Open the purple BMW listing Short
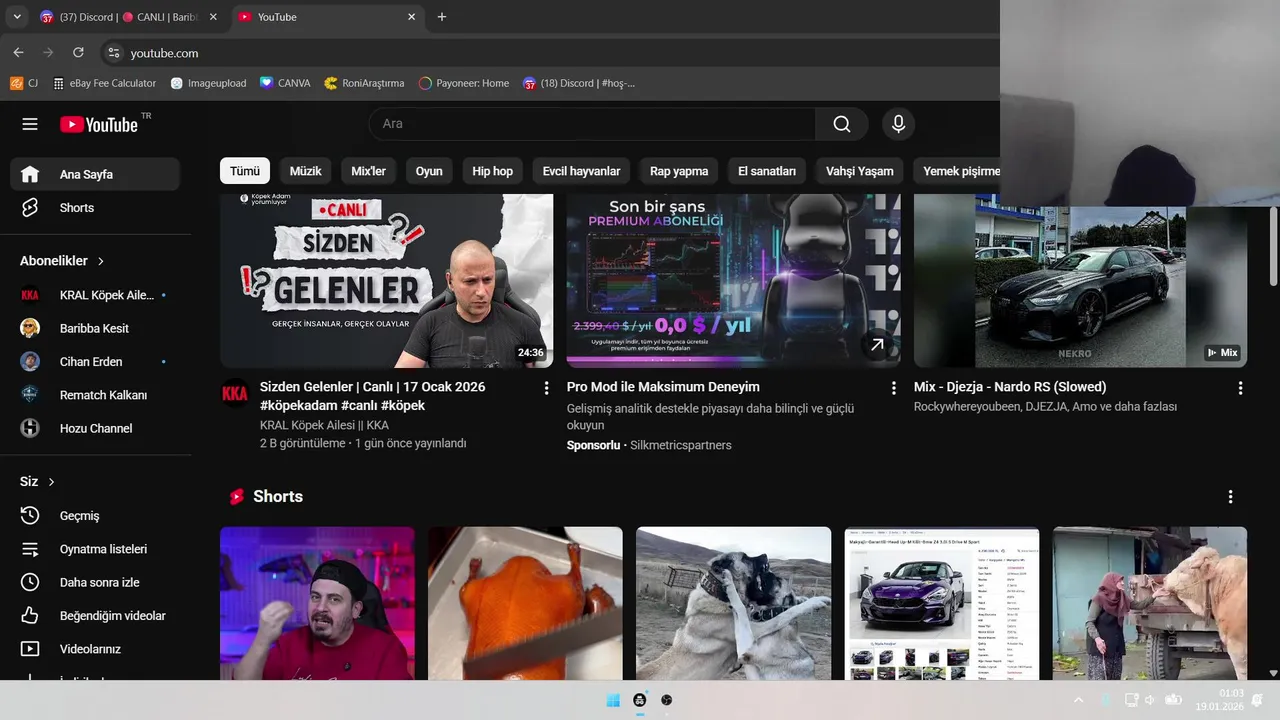 point(942,604)
